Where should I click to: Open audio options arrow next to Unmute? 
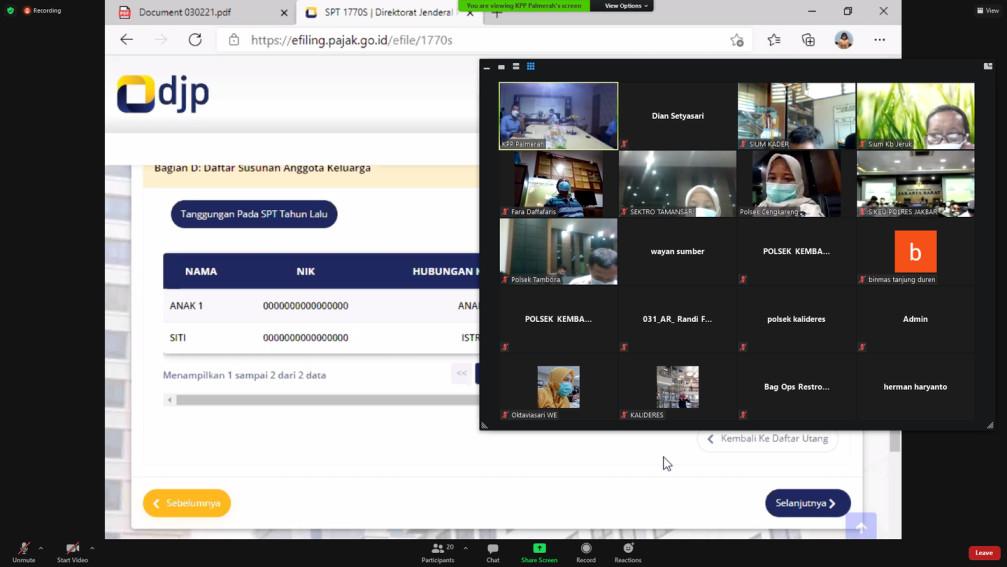(41, 548)
